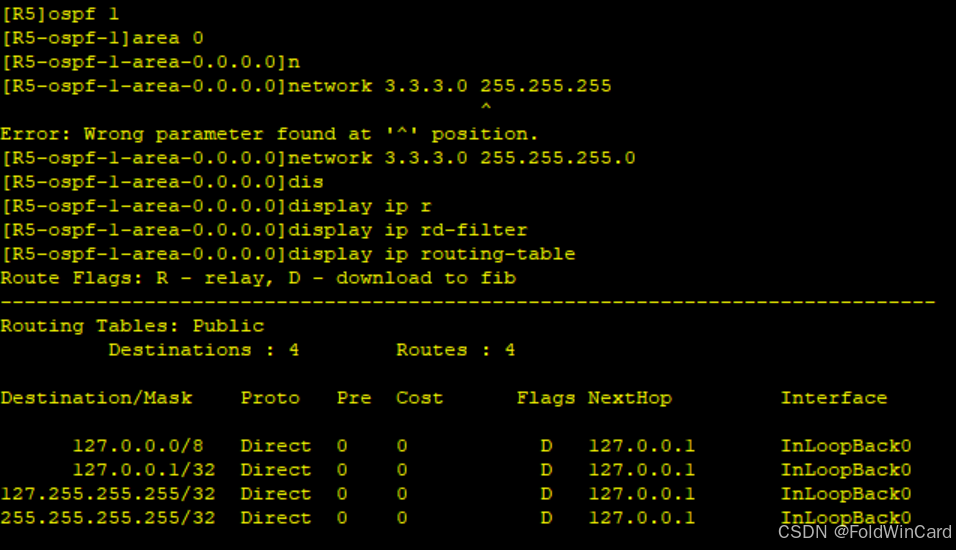Click the 'Error: Wrong parameter found' message
Image resolution: width=956 pixels, height=550 pixels.
269,134
